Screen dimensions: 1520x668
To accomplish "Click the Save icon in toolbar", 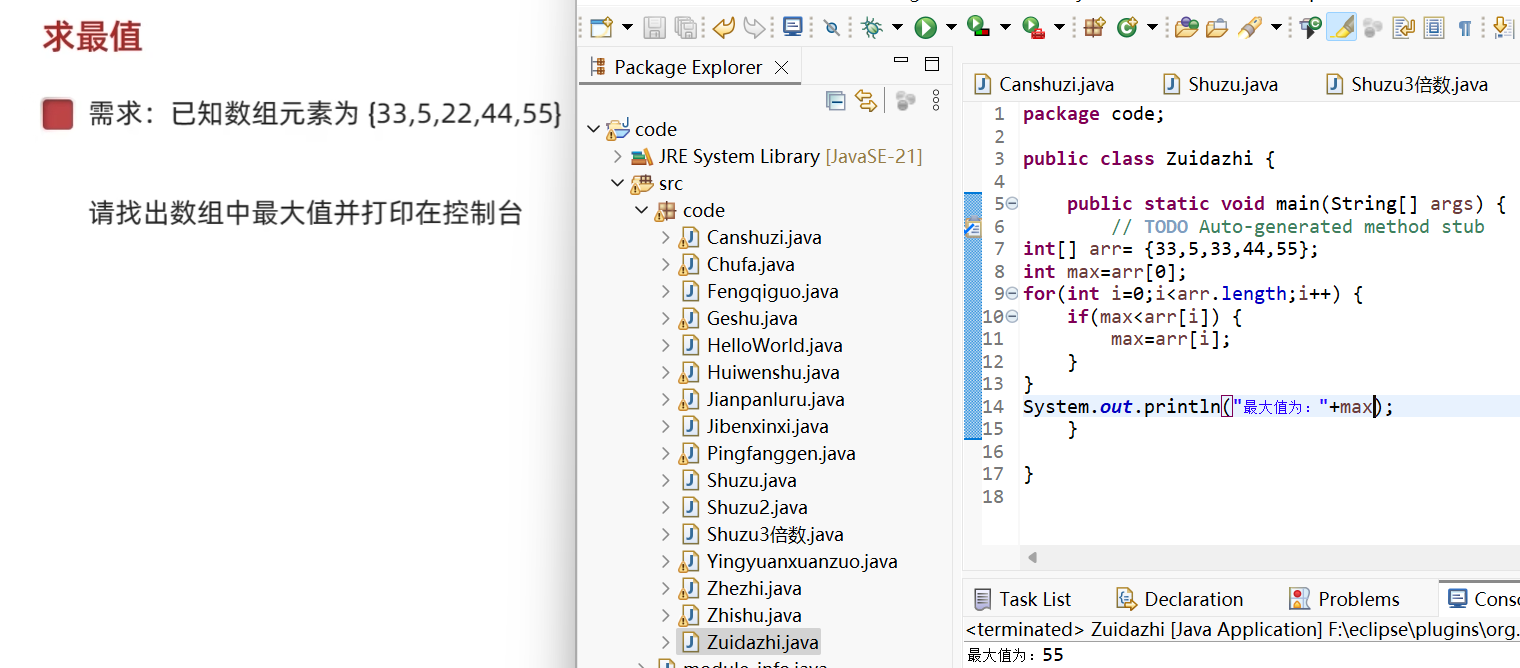I will point(654,28).
